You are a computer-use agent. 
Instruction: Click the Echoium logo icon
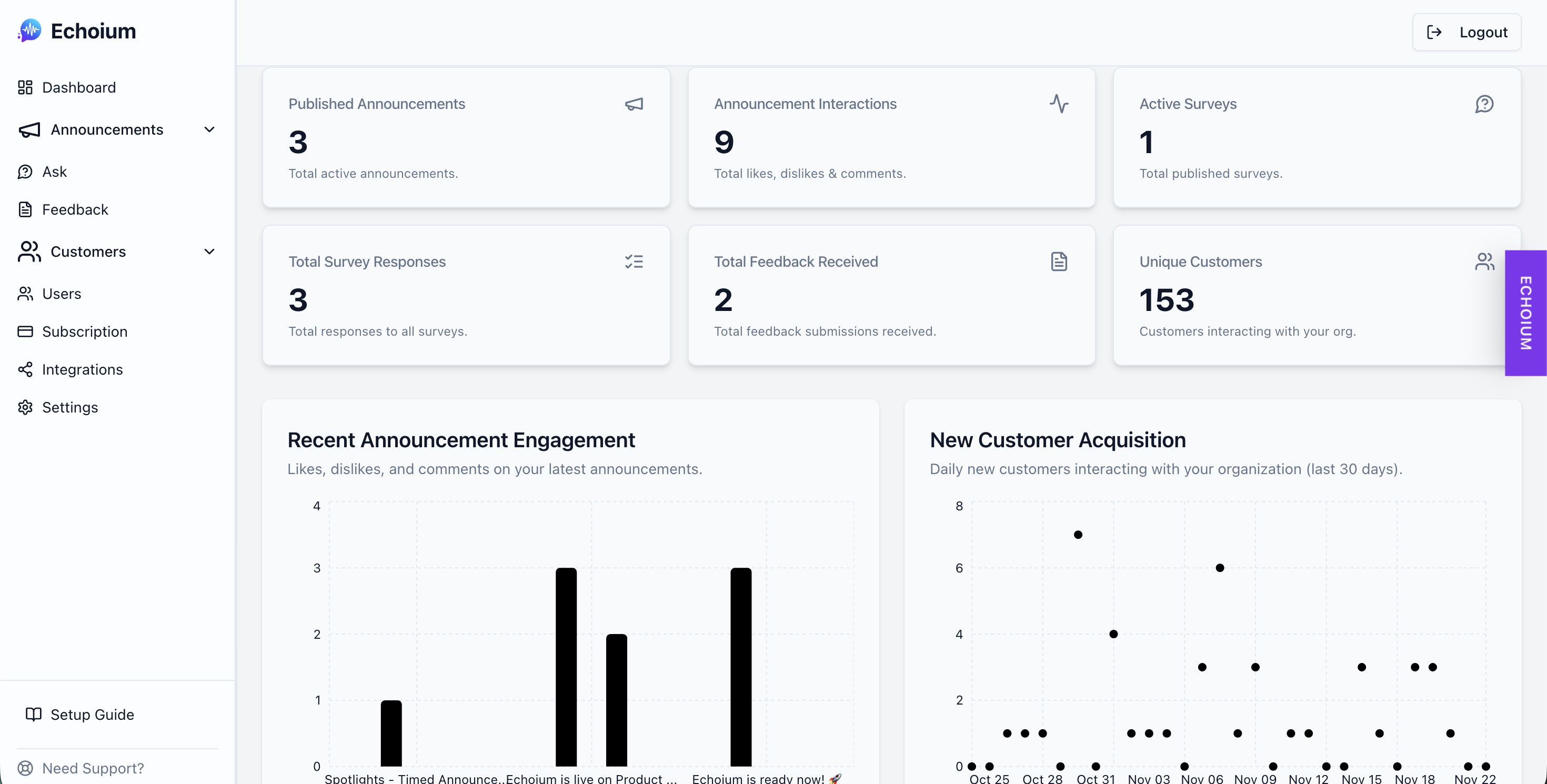coord(30,31)
